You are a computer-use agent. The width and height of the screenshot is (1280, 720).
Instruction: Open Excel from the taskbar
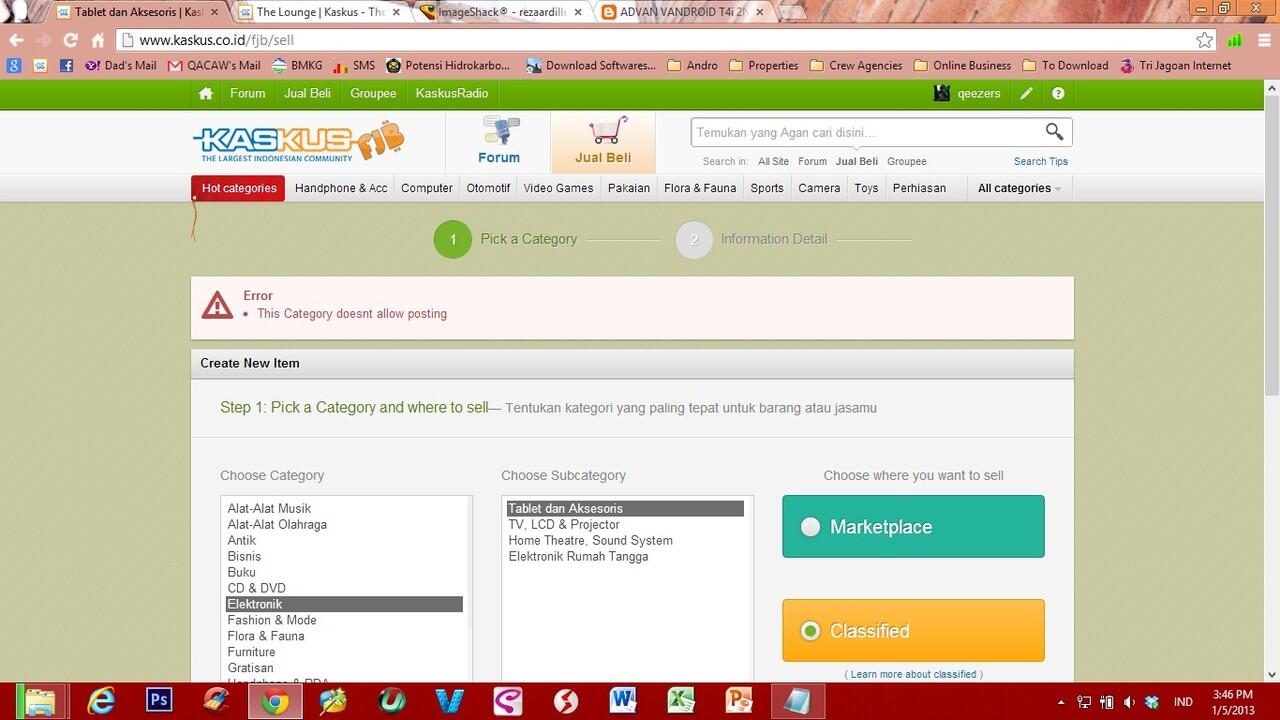(681, 701)
